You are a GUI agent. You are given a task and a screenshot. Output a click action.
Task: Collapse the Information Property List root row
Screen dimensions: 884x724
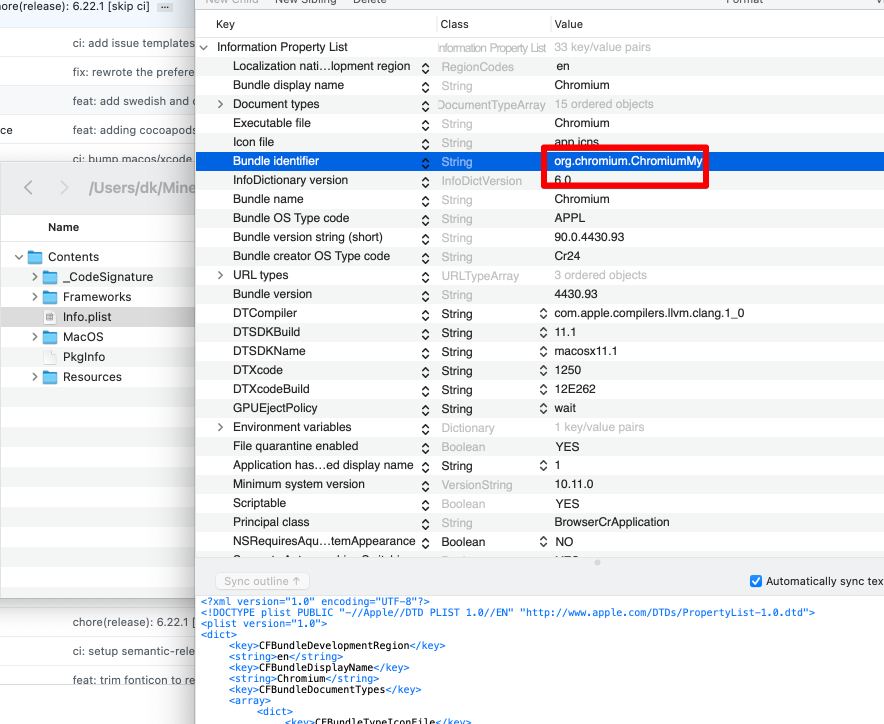coord(204,47)
